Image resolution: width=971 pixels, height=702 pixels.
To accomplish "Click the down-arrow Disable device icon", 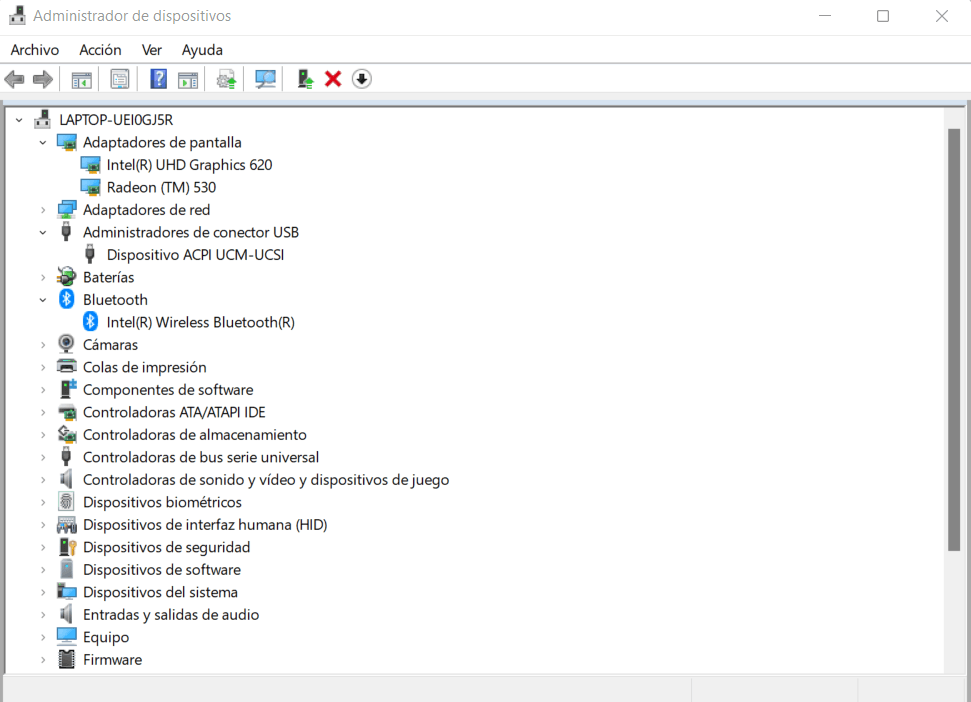I will click(362, 79).
